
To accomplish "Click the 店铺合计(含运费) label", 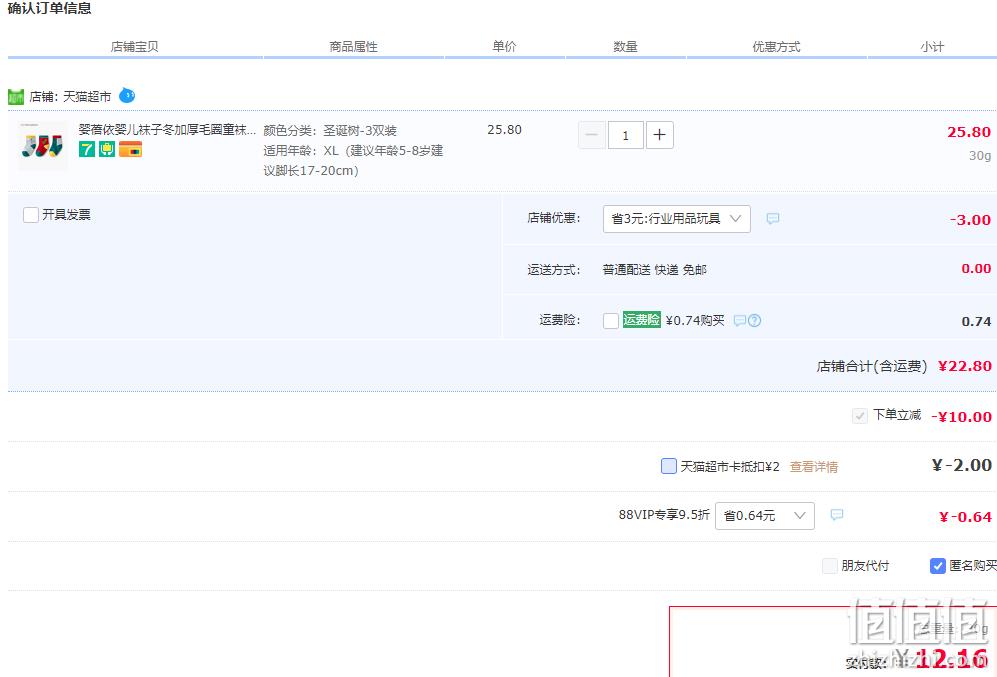I will click(x=872, y=366).
